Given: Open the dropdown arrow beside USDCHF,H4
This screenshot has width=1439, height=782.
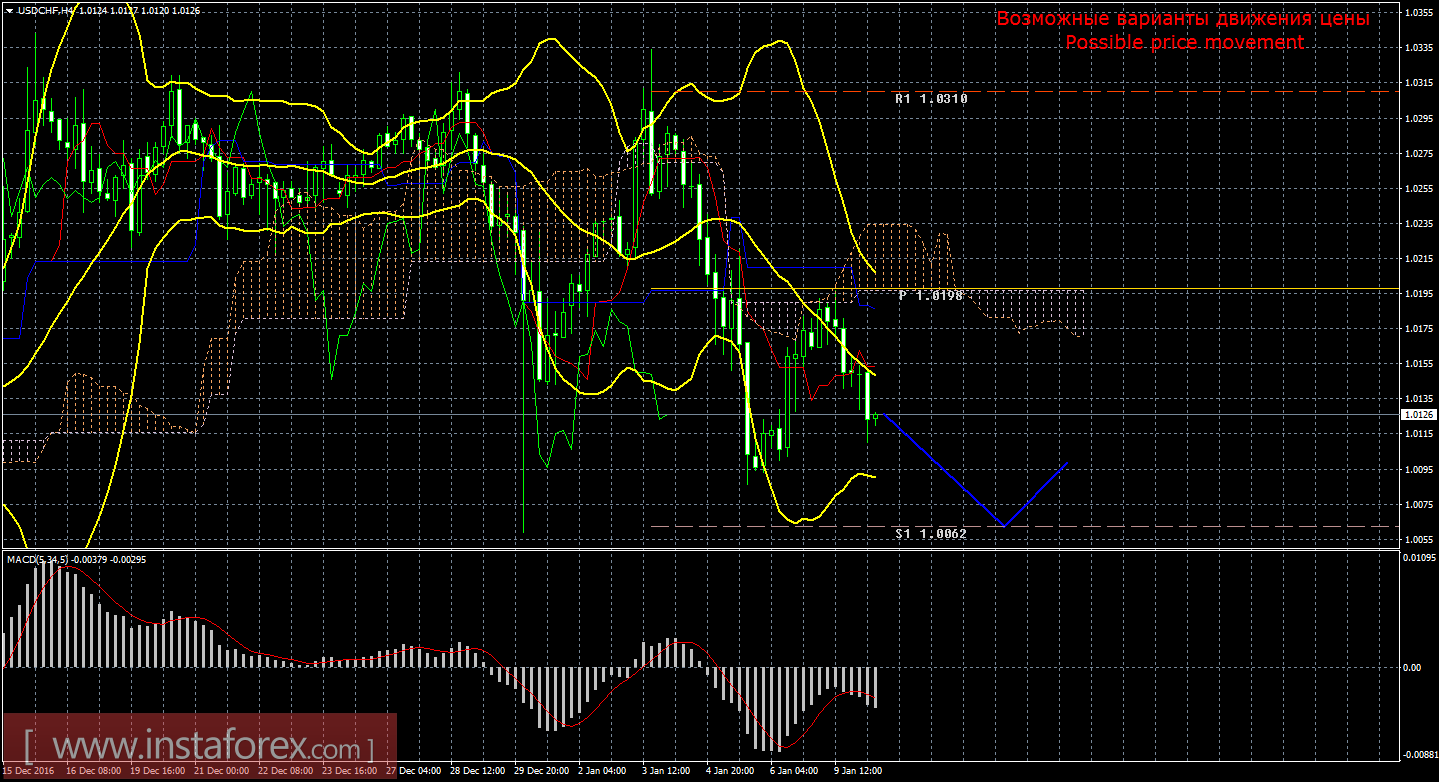Looking at the screenshot, I should coord(9,11).
